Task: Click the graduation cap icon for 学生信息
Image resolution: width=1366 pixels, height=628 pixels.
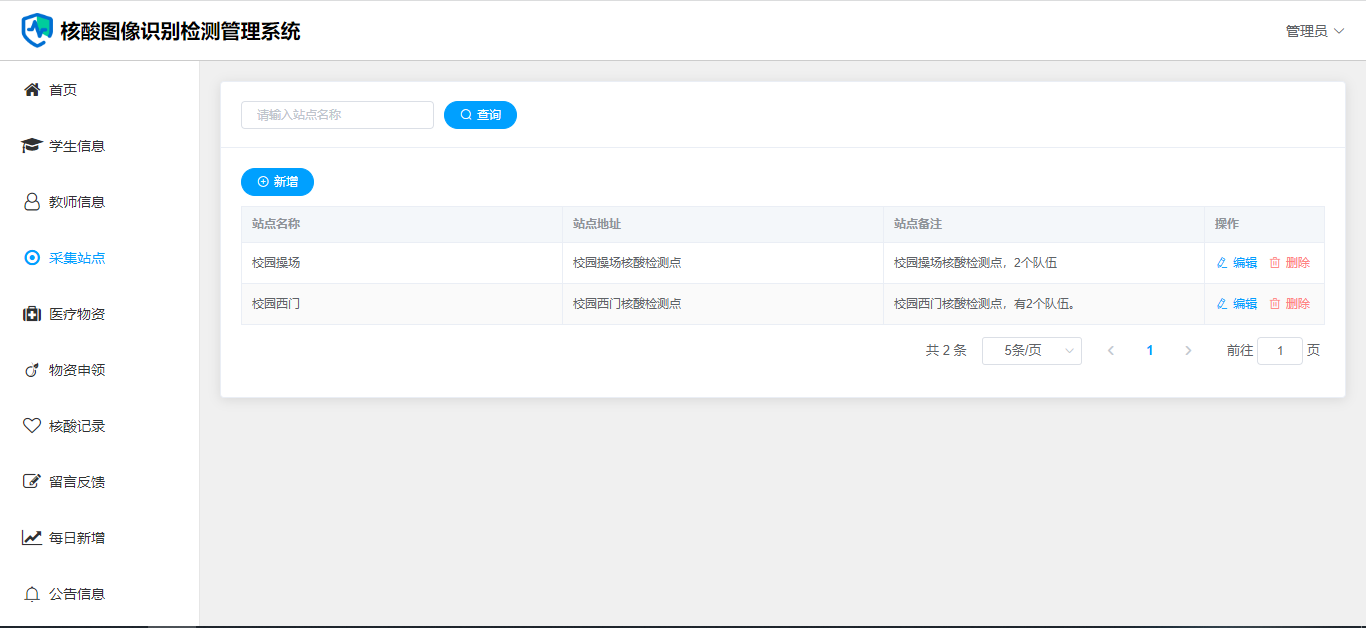Action: [x=32, y=146]
